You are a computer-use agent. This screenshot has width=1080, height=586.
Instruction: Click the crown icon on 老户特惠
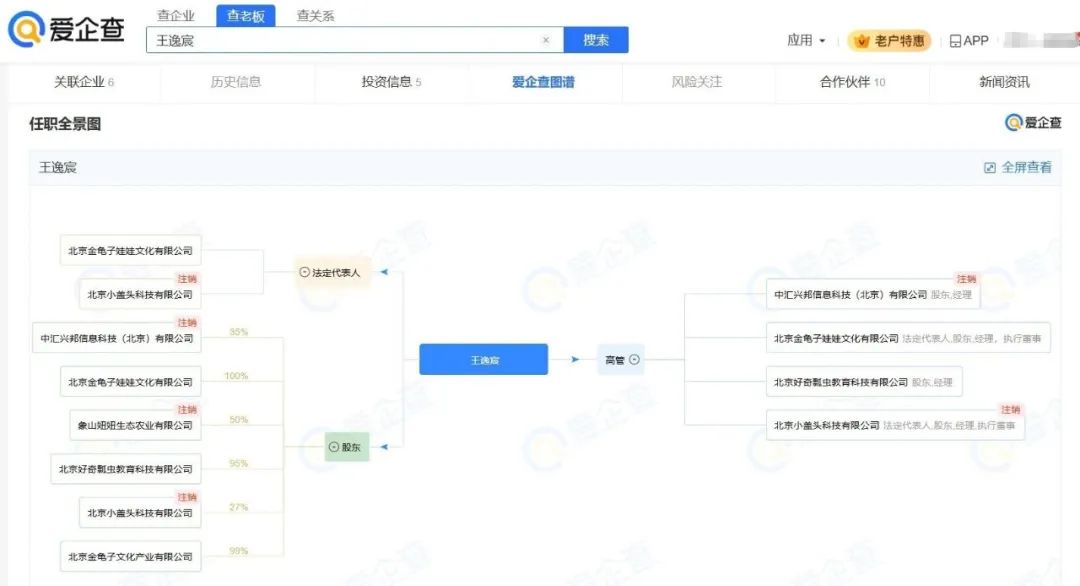[861, 41]
